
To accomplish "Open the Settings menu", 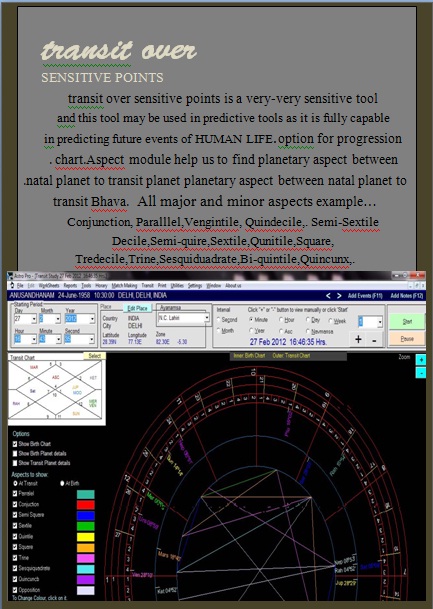I will (195, 285).
